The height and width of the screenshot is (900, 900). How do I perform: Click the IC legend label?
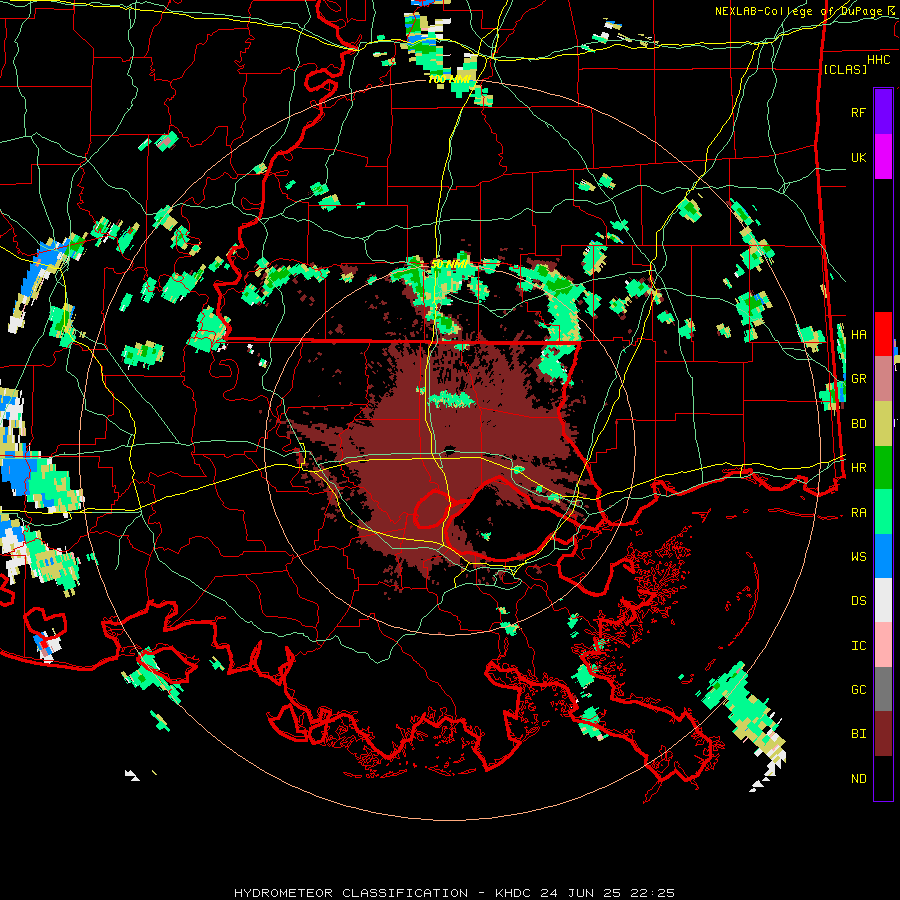pos(858,646)
